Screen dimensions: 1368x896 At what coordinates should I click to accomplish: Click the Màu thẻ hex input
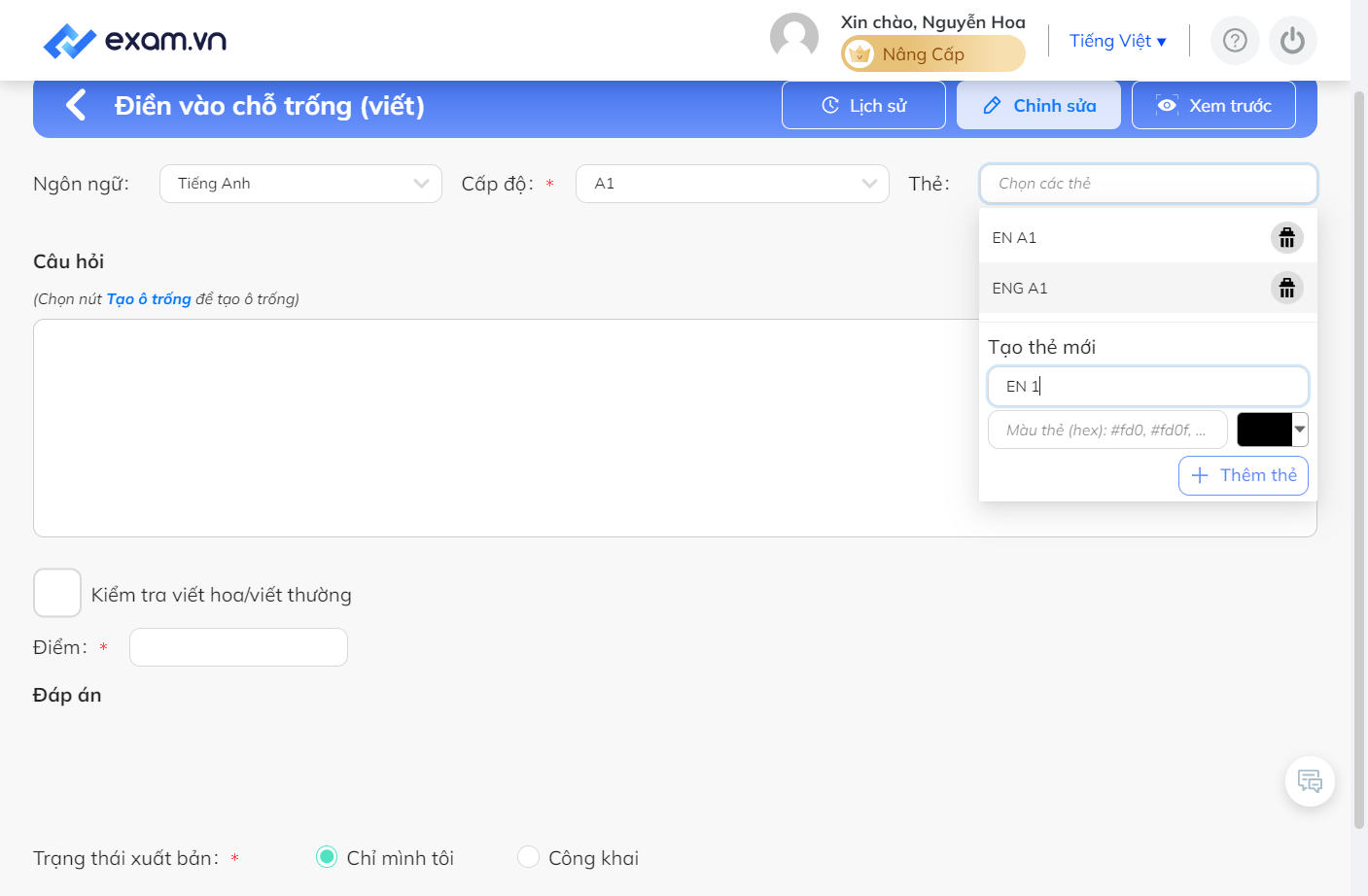click(x=1107, y=430)
